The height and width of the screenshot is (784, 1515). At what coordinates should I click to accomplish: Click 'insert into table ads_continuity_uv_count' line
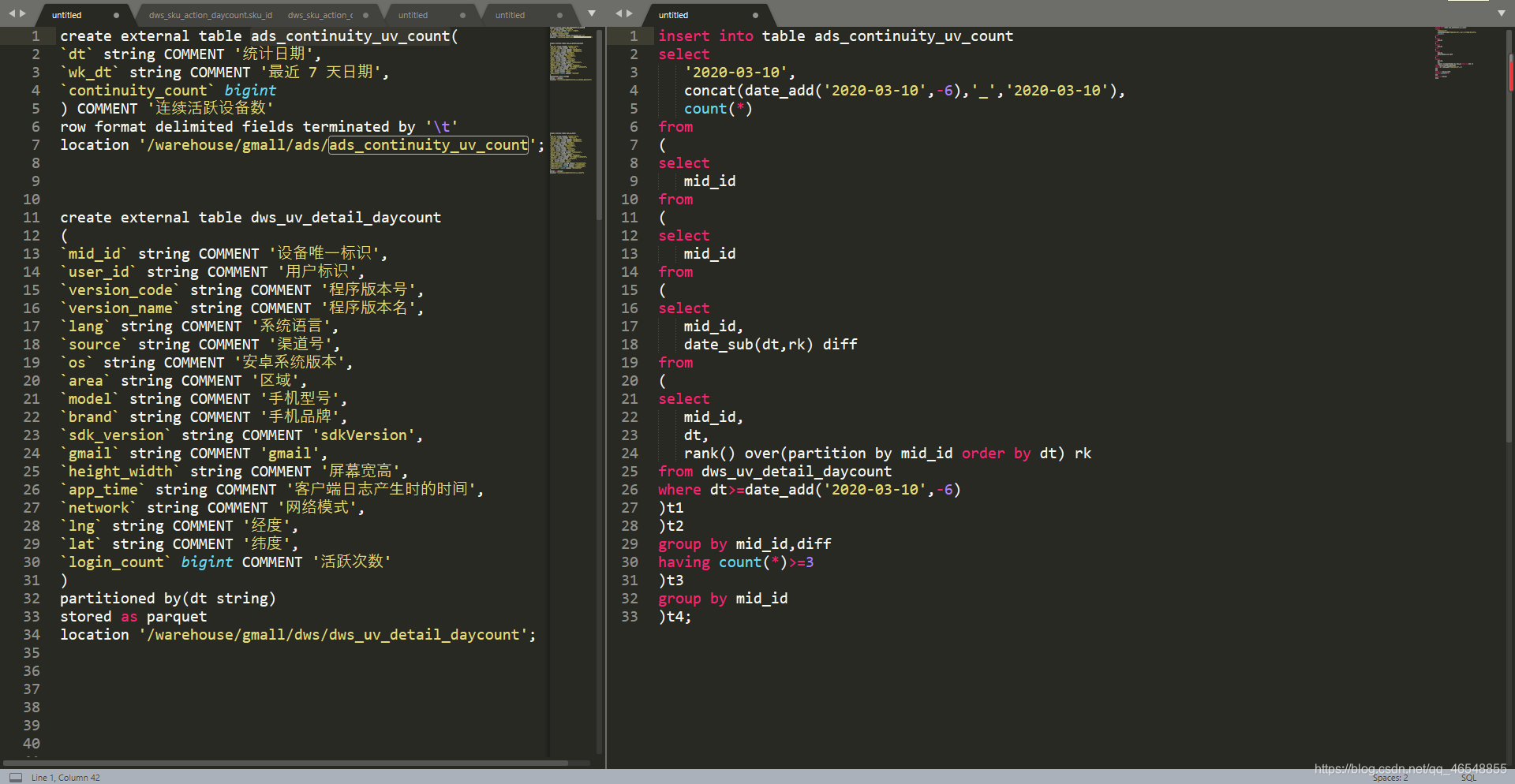[x=836, y=36]
